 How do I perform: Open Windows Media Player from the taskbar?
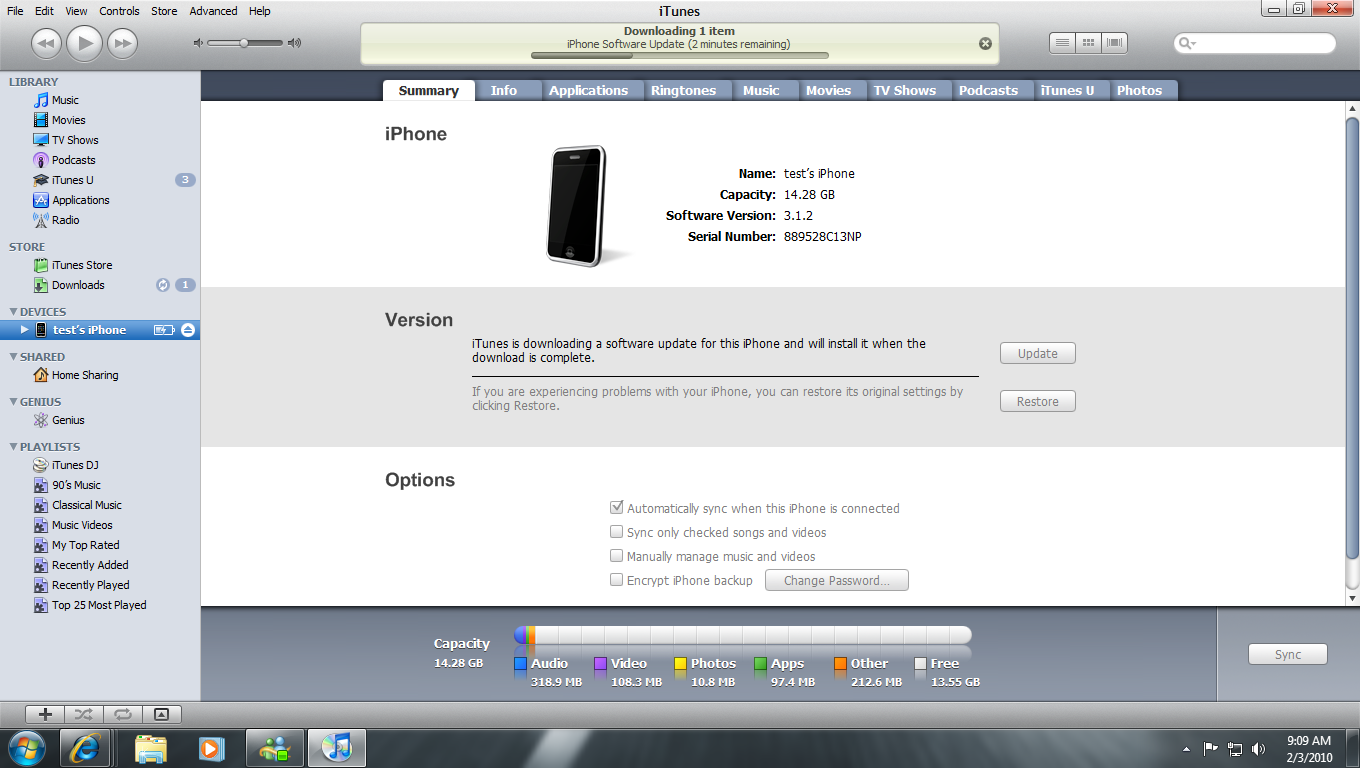211,747
